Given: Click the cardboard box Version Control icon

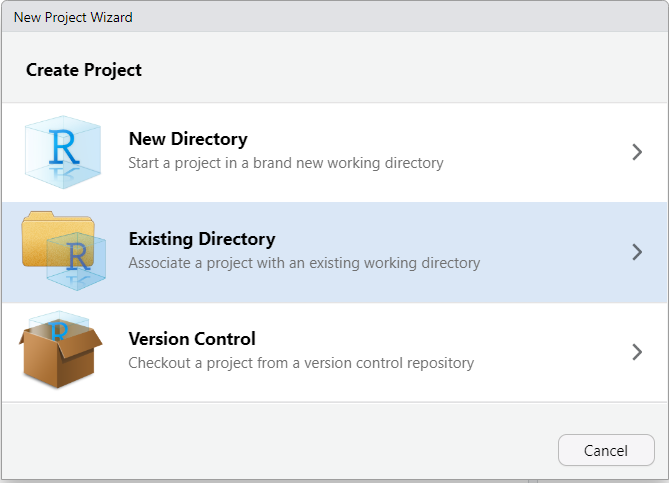Looking at the screenshot, I should click(x=60, y=357).
